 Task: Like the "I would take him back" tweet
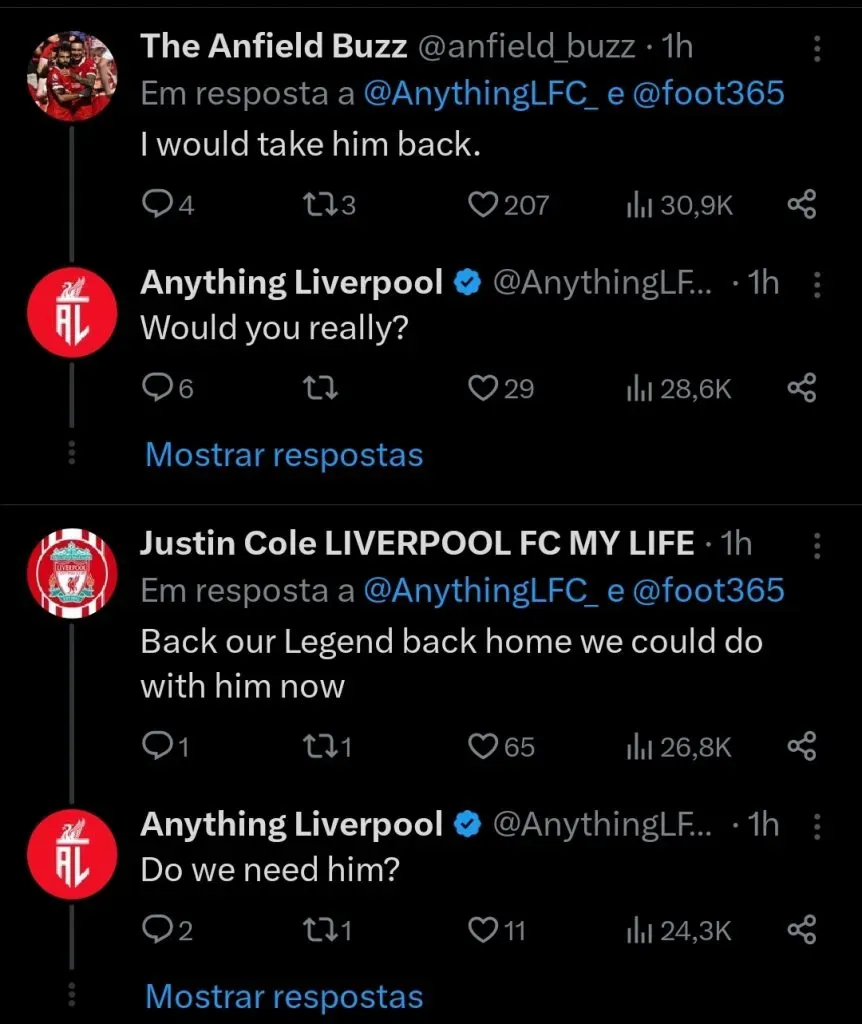pos(483,204)
